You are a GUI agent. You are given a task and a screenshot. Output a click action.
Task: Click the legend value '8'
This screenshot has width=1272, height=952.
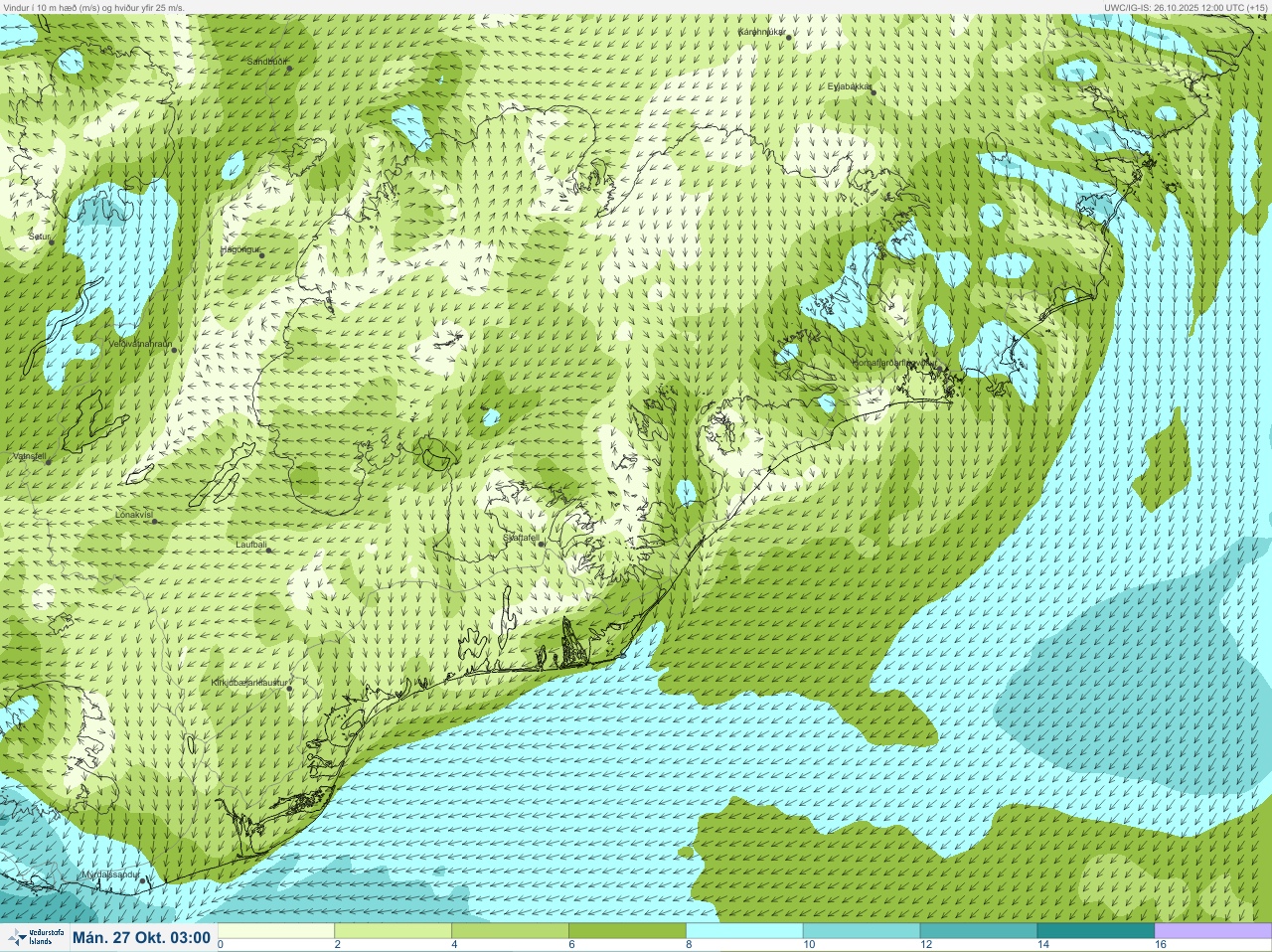pyautogui.click(x=689, y=945)
